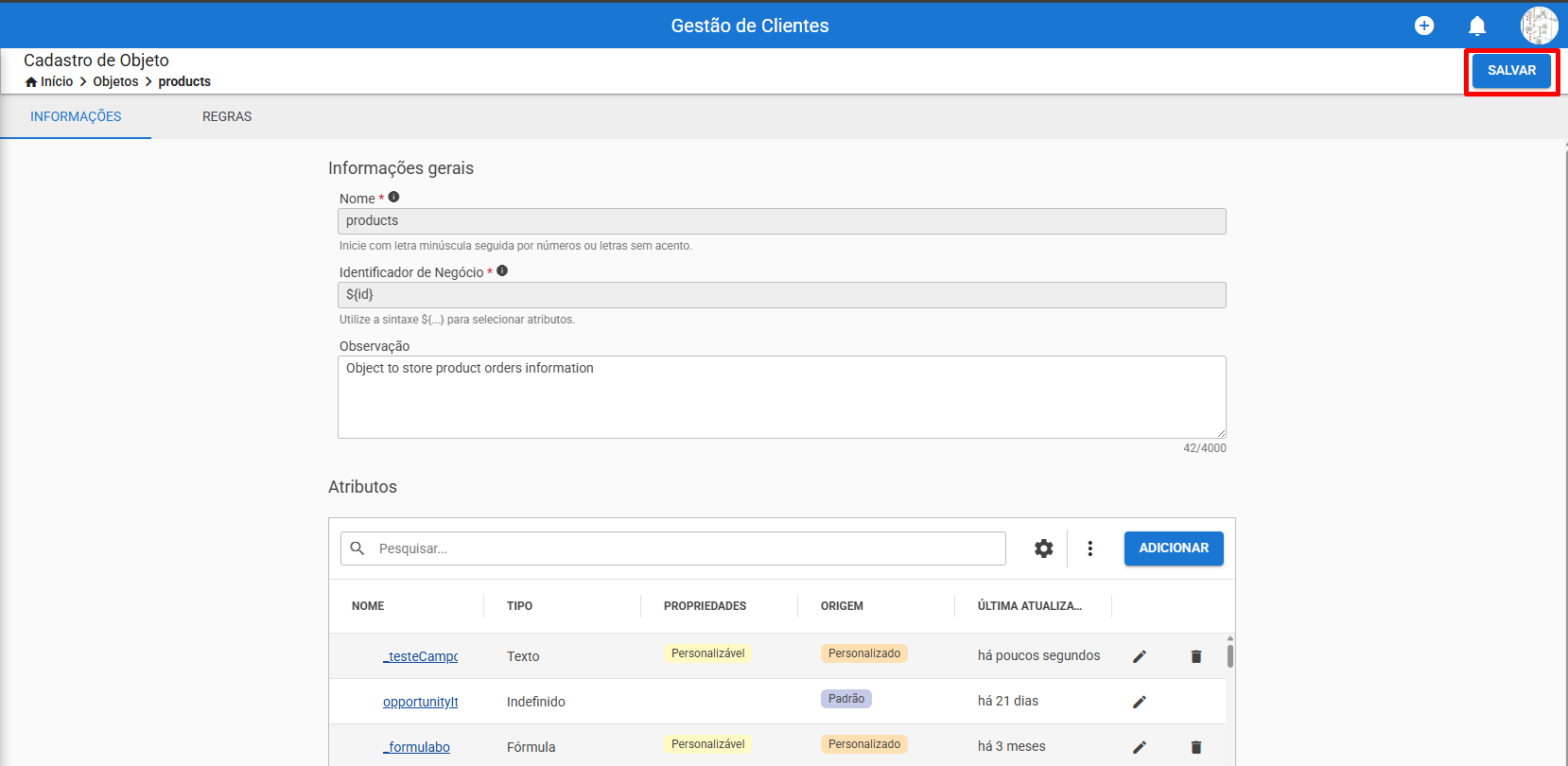Select products breadcrumb item
This screenshot has width=1568, height=766.
tap(184, 81)
